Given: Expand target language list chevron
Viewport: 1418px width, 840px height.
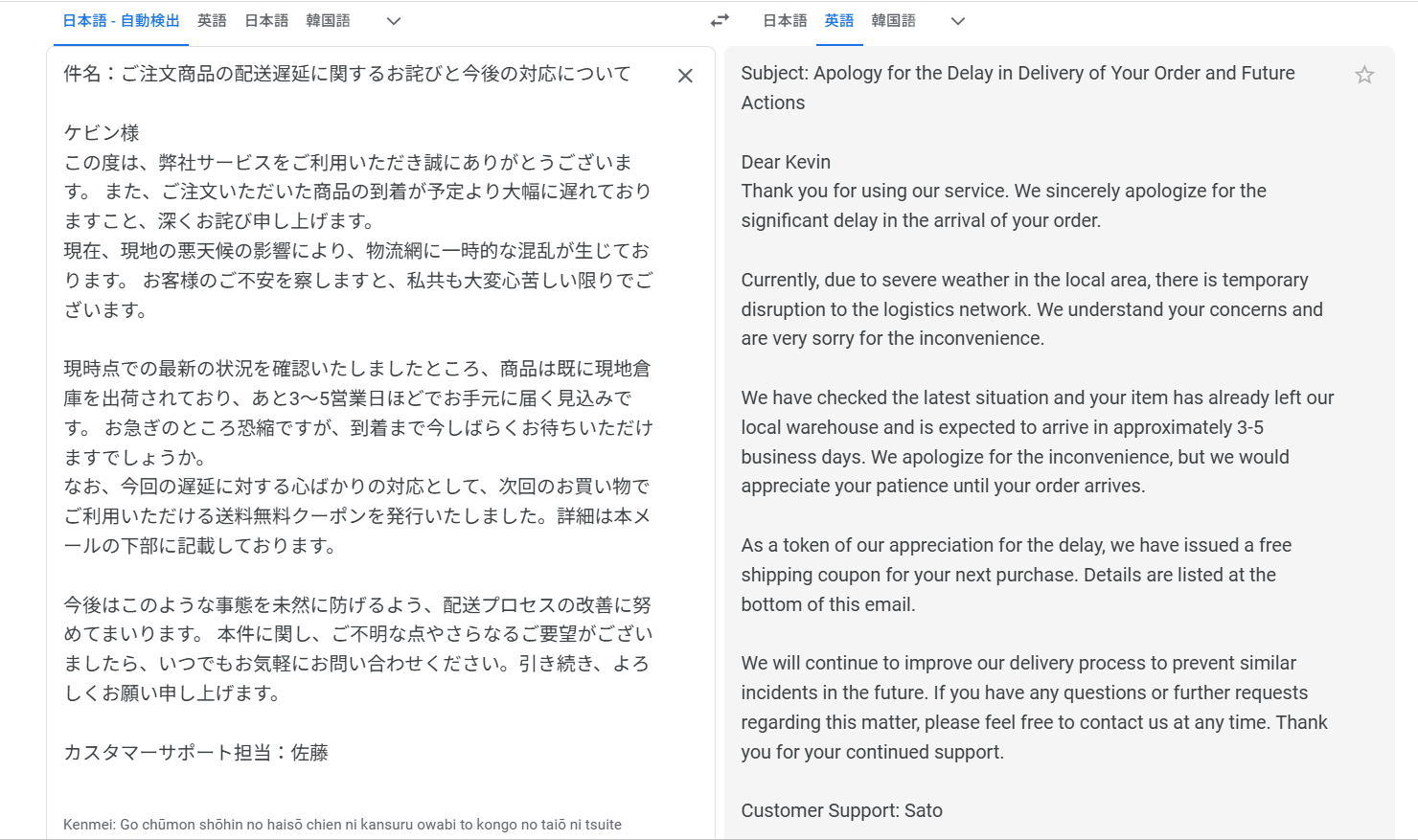Looking at the screenshot, I should tap(957, 21).
